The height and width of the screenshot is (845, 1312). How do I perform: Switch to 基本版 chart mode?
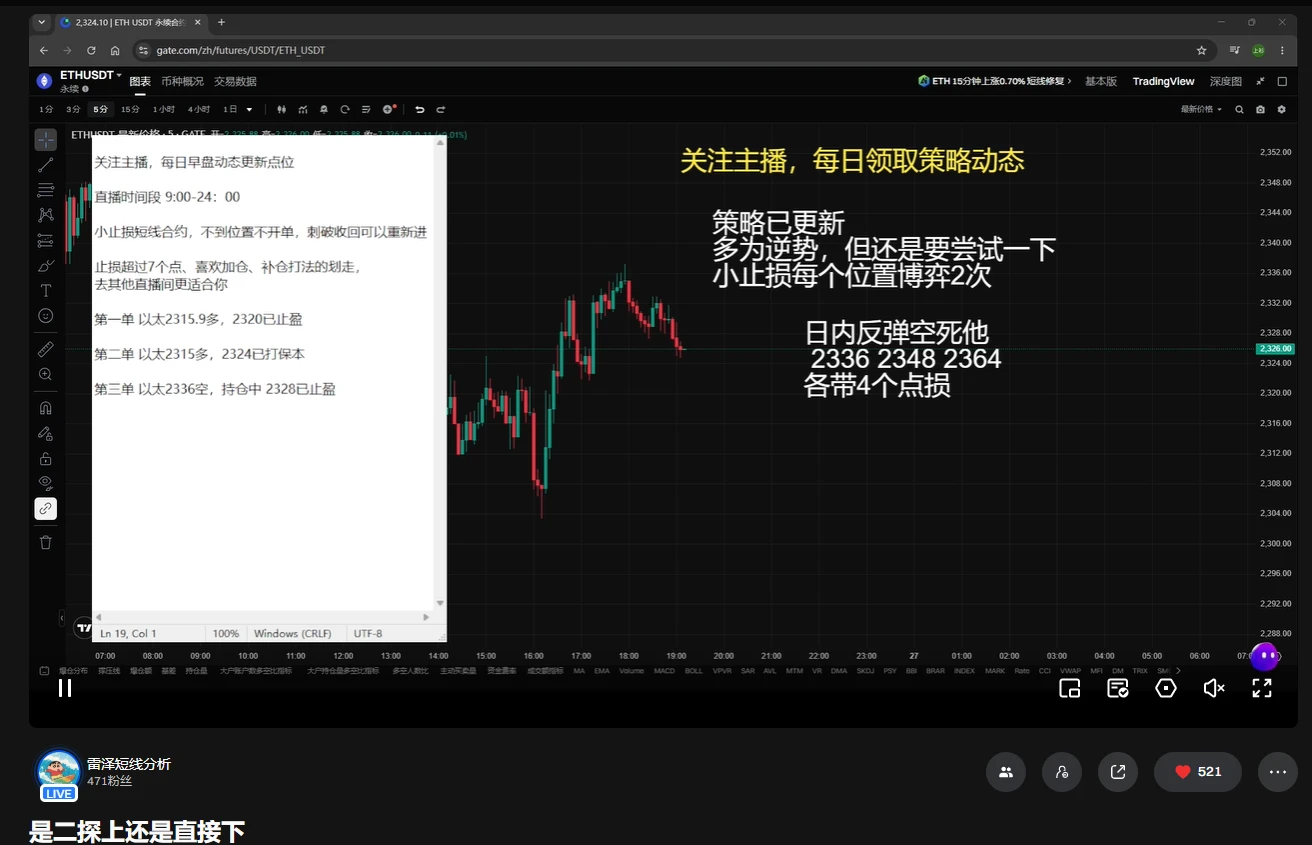[x=1101, y=81]
